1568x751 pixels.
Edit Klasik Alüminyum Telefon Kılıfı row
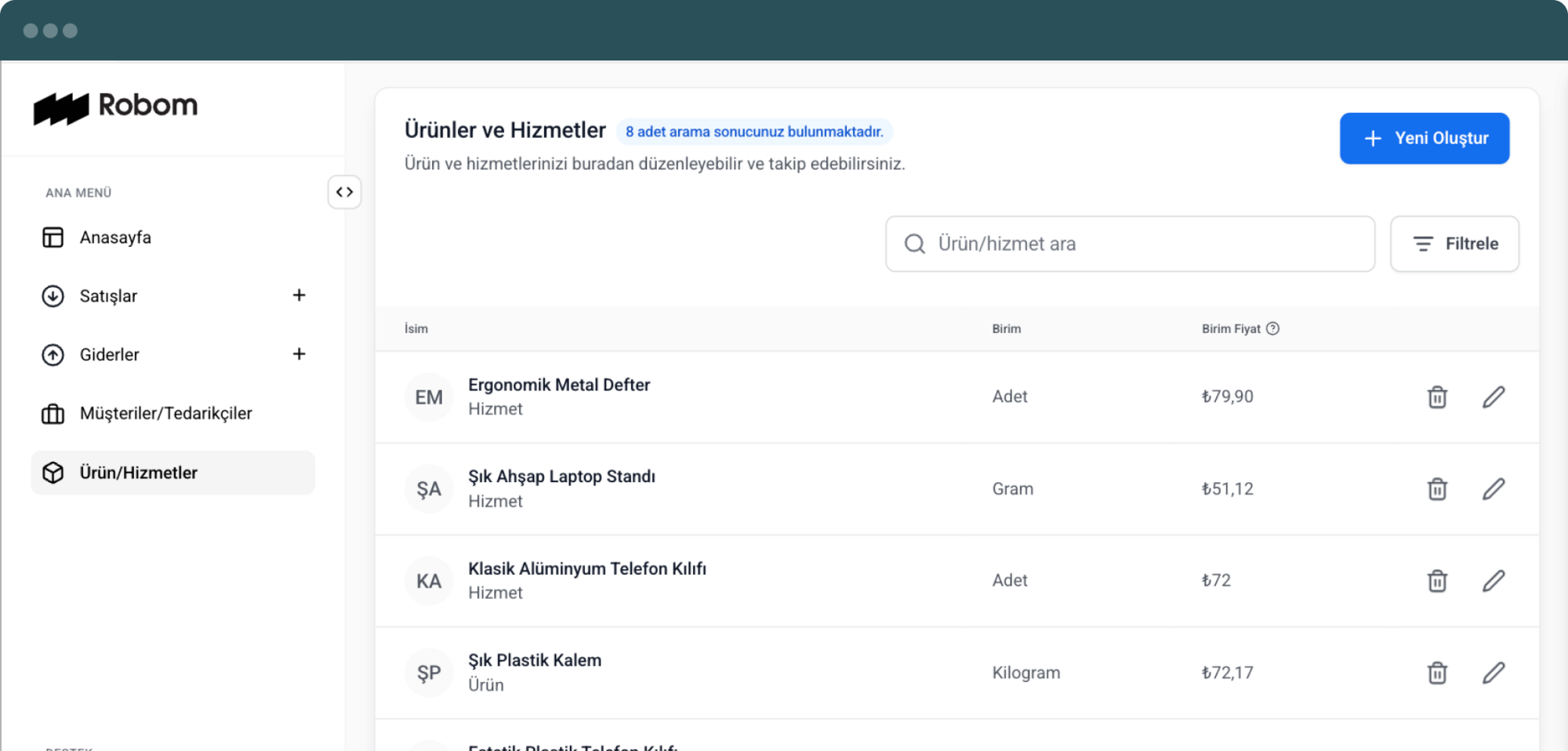click(x=1494, y=581)
